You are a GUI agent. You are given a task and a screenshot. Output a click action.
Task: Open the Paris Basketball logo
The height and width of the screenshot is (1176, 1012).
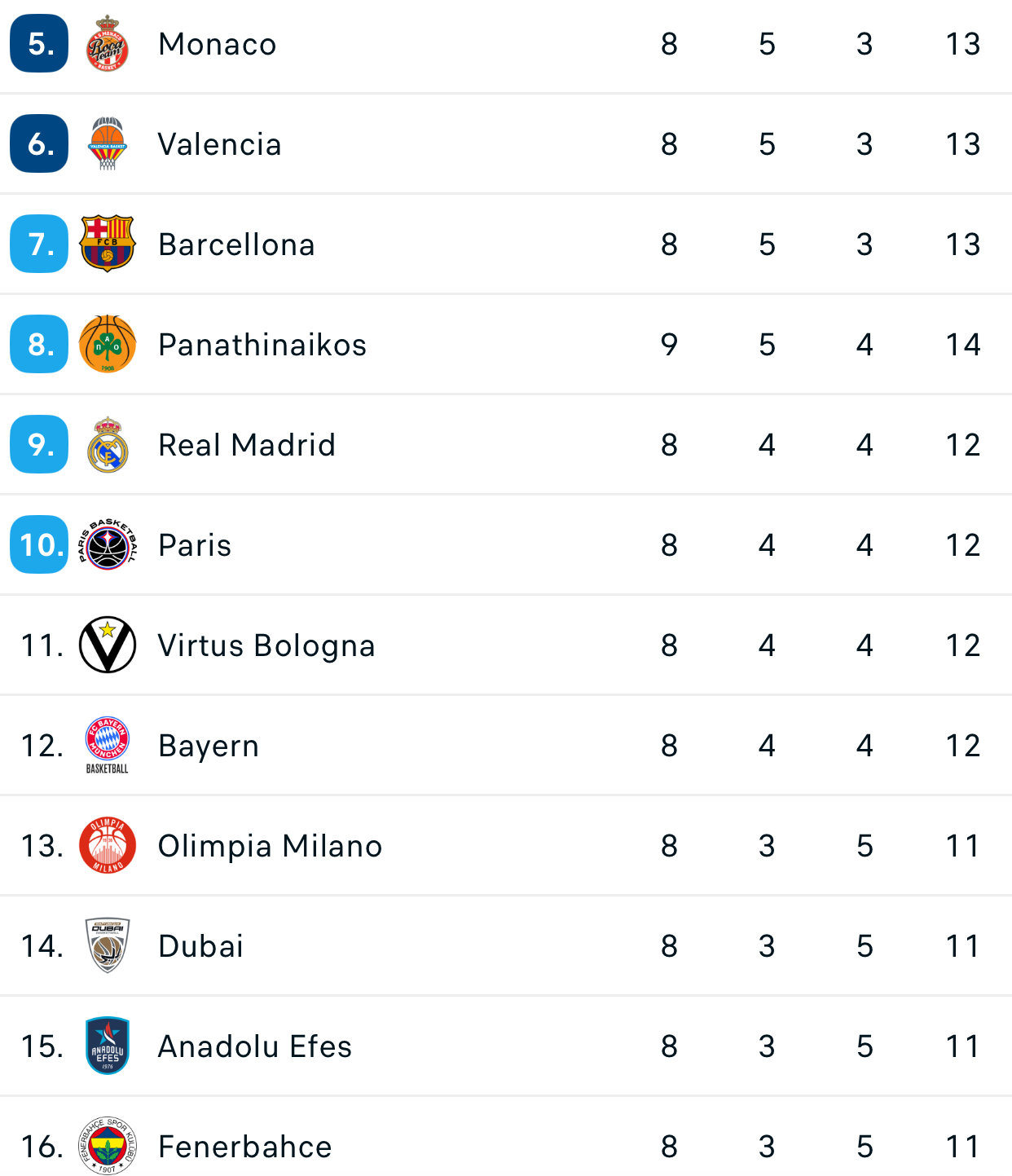[108, 544]
